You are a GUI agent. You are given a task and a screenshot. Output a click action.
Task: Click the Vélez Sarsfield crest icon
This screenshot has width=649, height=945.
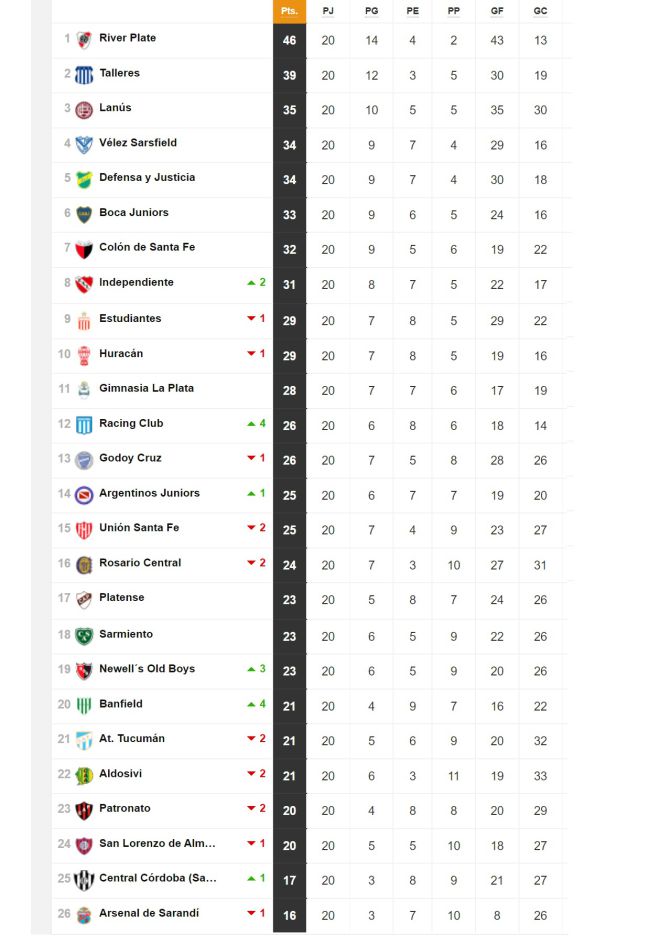click(x=84, y=145)
